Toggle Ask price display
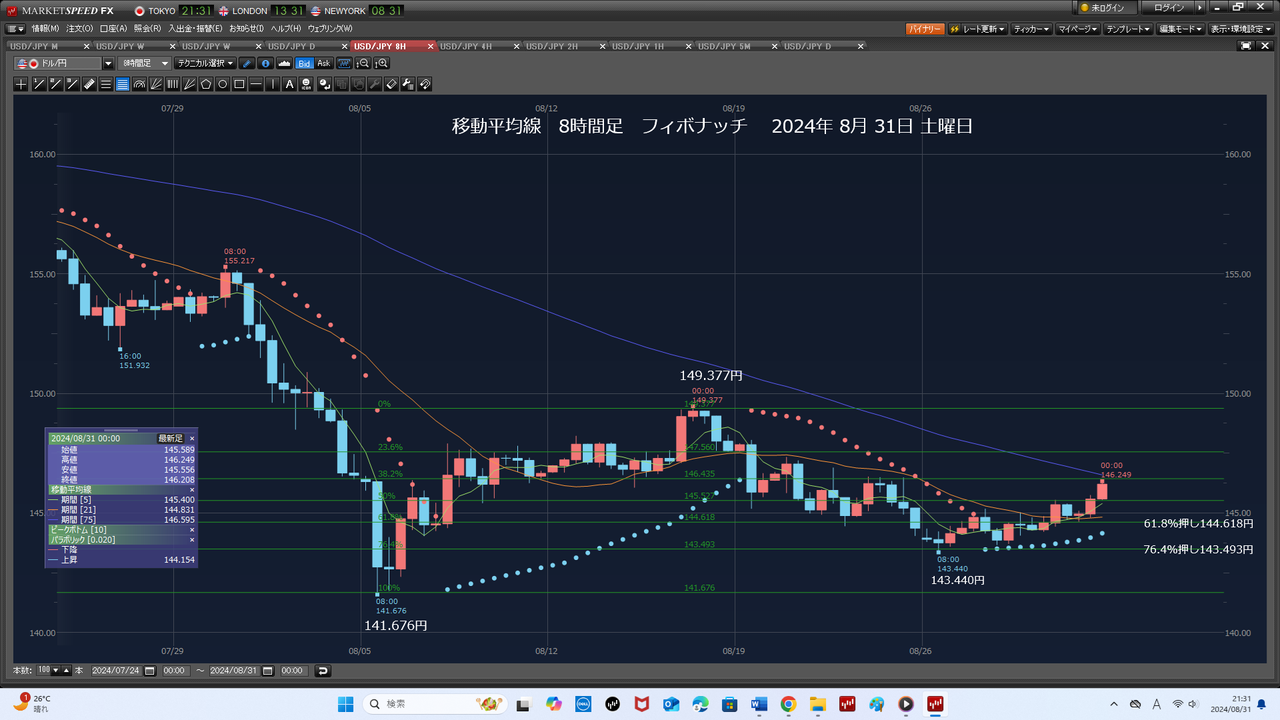 323,63
